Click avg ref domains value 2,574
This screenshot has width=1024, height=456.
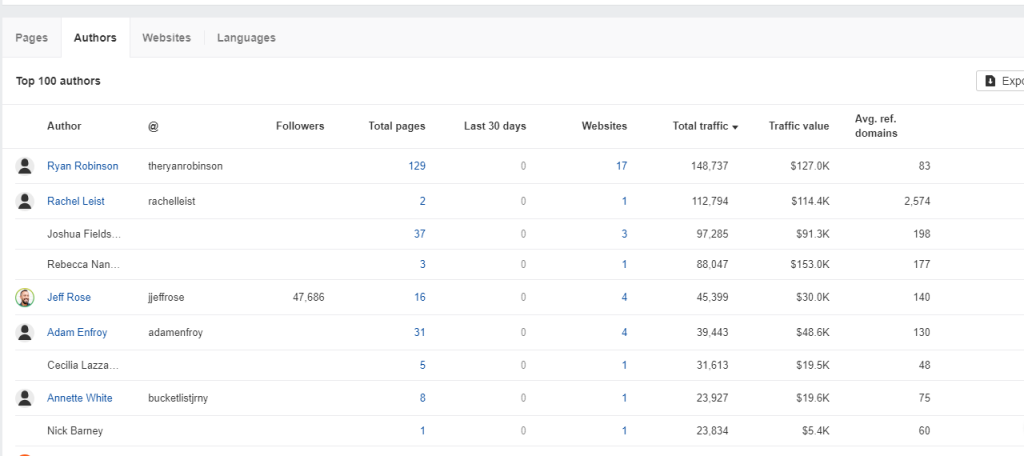coord(917,201)
